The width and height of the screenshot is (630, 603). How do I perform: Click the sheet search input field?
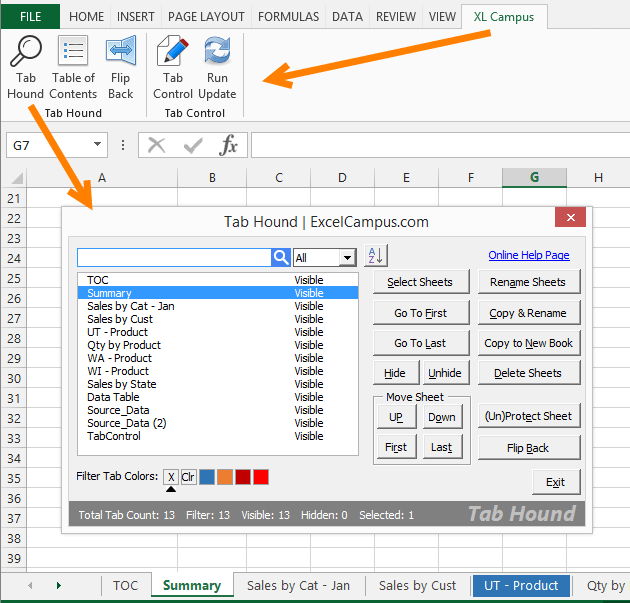[x=174, y=258]
